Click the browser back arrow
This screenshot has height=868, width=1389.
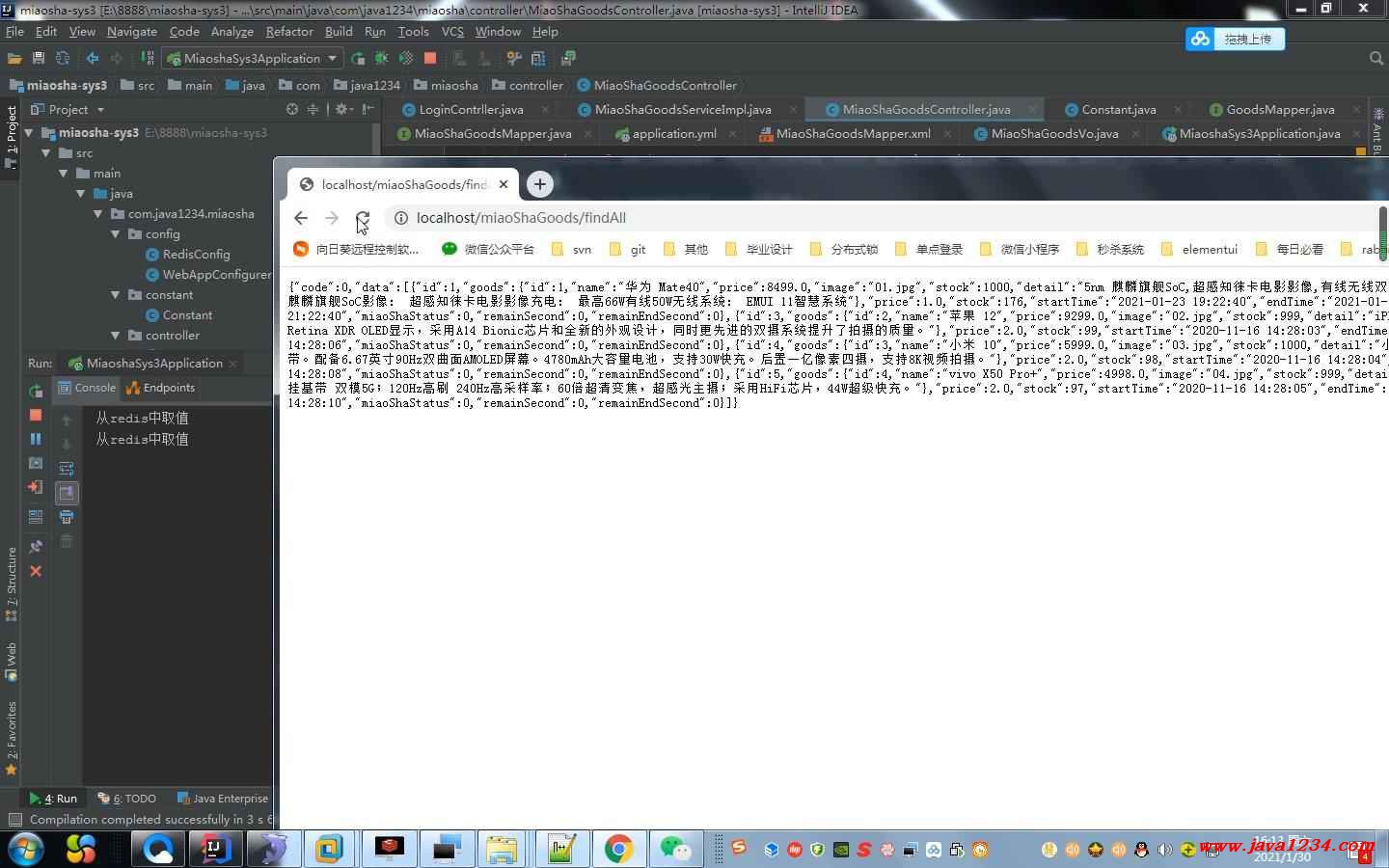pyautogui.click(x=301, y=218)
